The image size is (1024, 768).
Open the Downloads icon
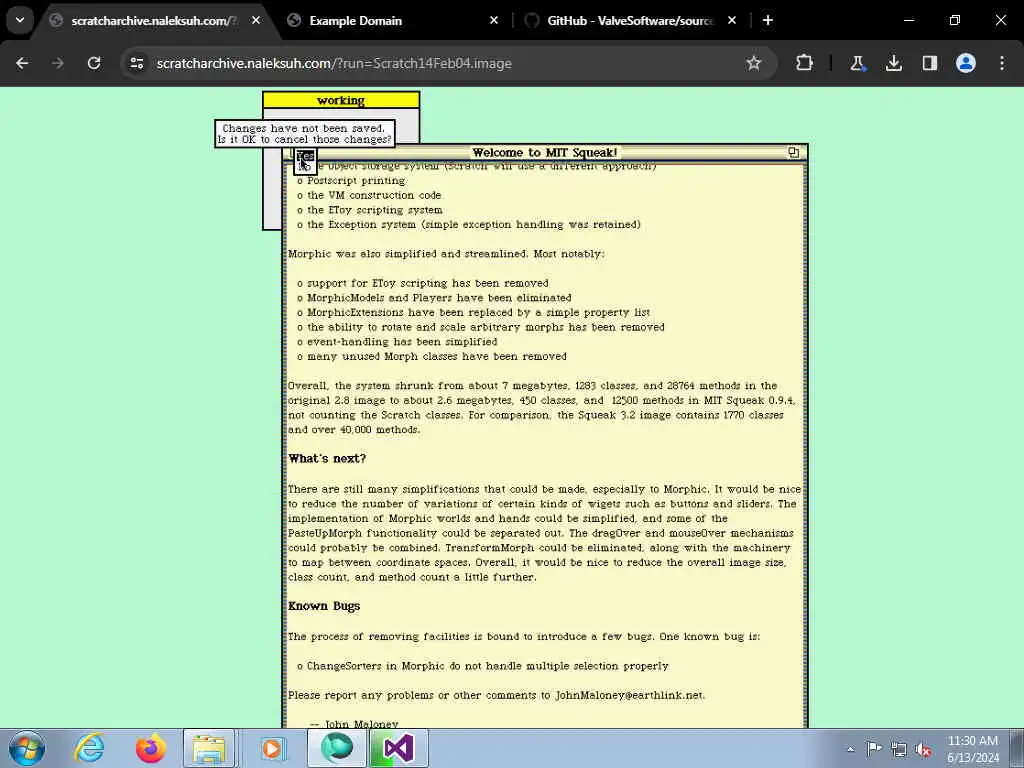point(894,63)
